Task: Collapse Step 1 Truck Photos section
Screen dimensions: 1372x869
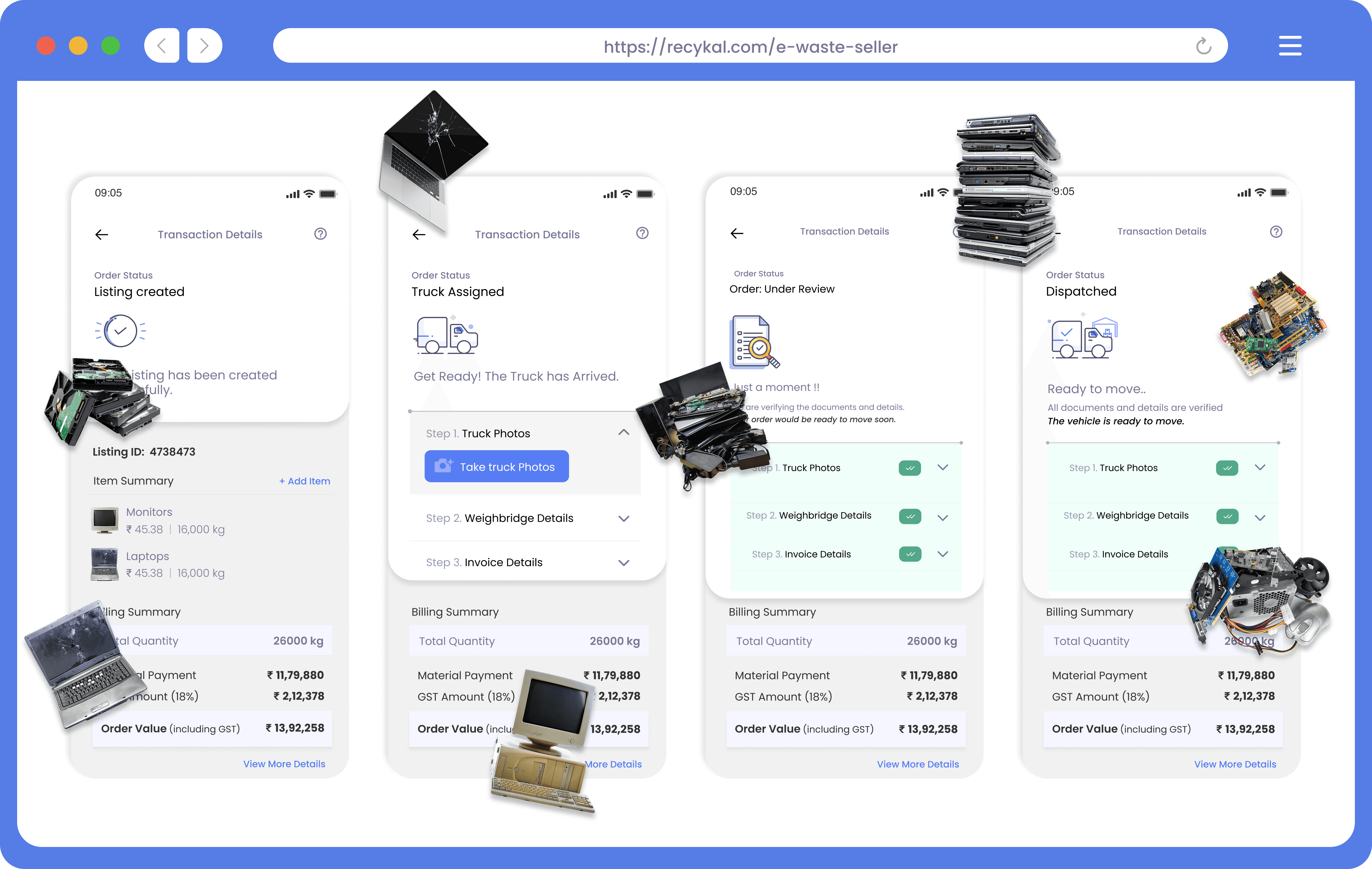Action: click(x=623, y=433)
